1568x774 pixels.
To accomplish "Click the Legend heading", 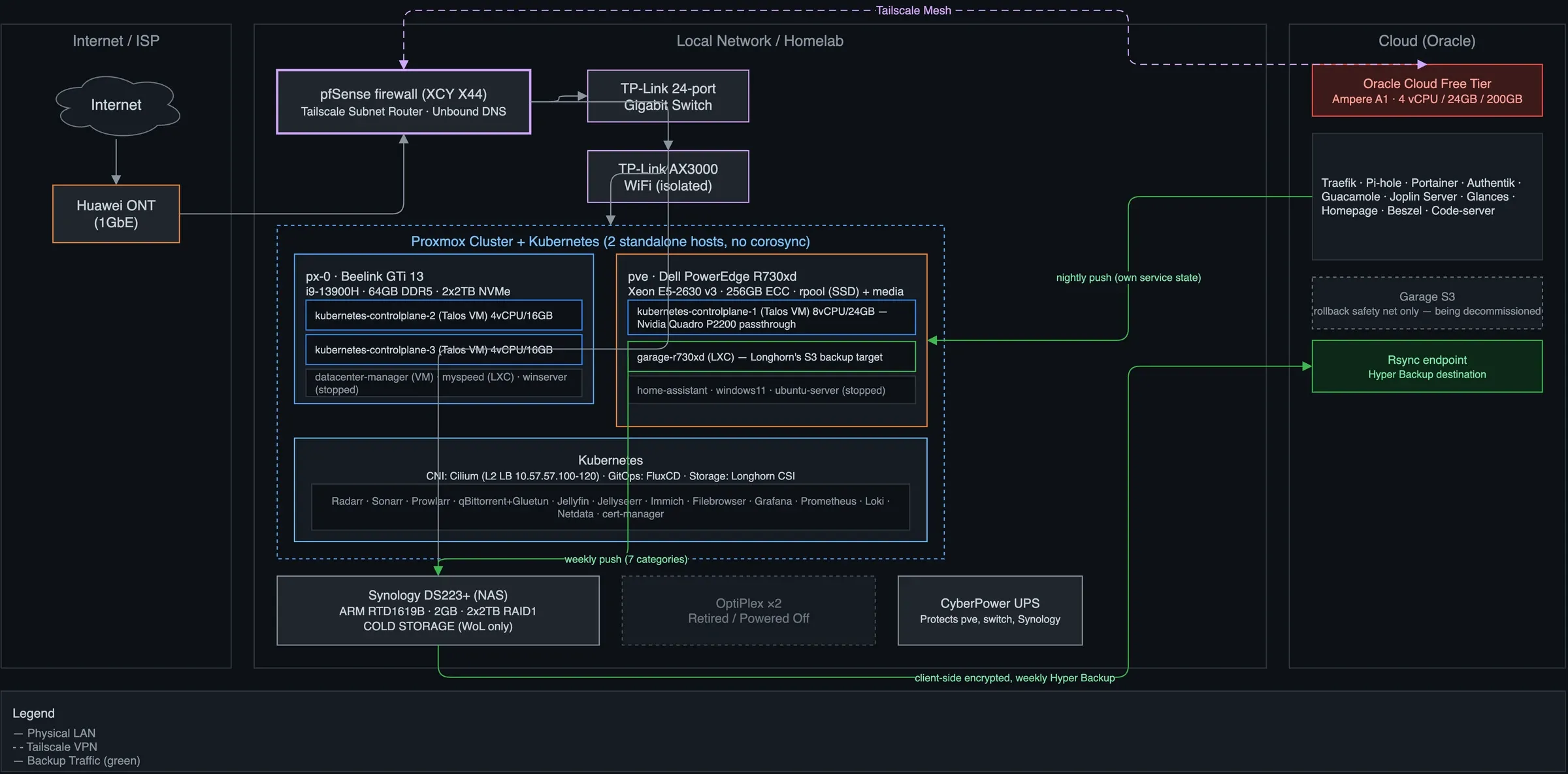I will (33, 713).
